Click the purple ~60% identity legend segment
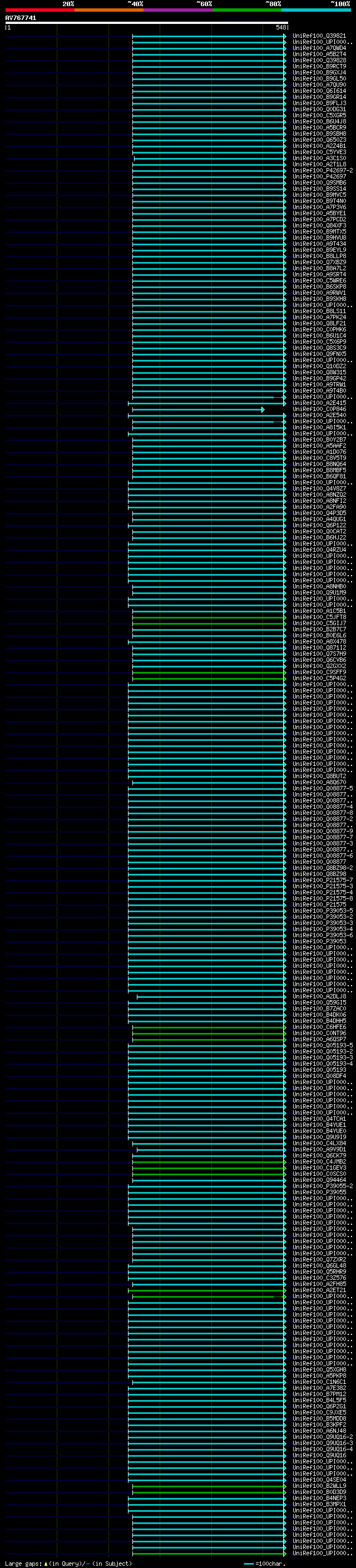The width and height of the screenshot is (356, 1568). point(177,10)
